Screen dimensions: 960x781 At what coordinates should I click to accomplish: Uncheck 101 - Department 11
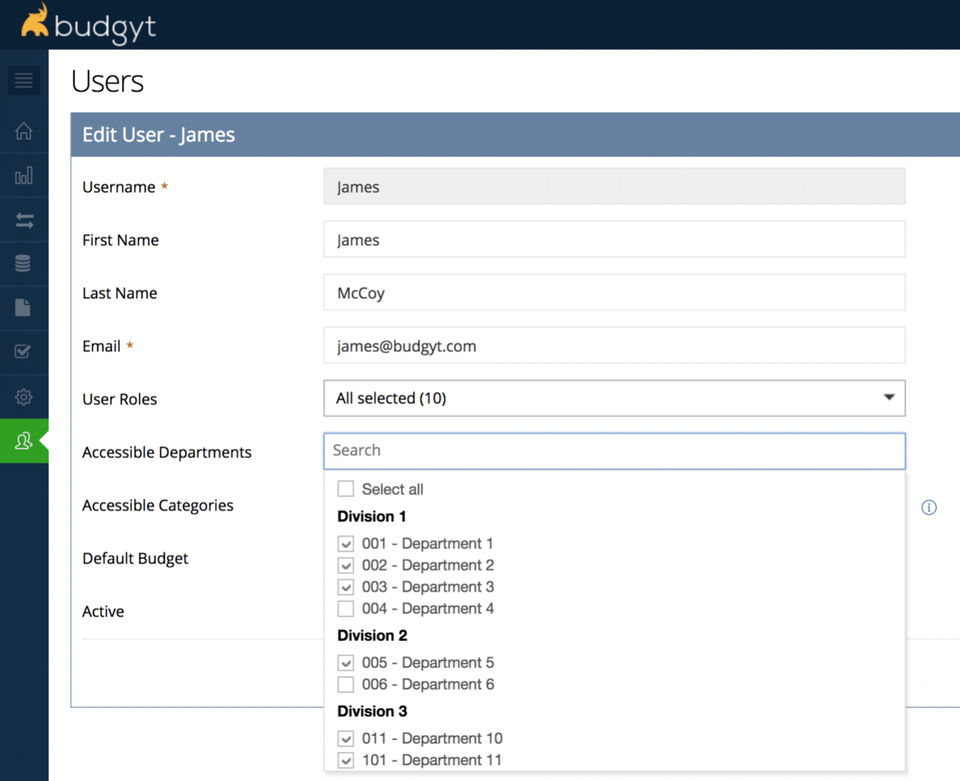346,760
